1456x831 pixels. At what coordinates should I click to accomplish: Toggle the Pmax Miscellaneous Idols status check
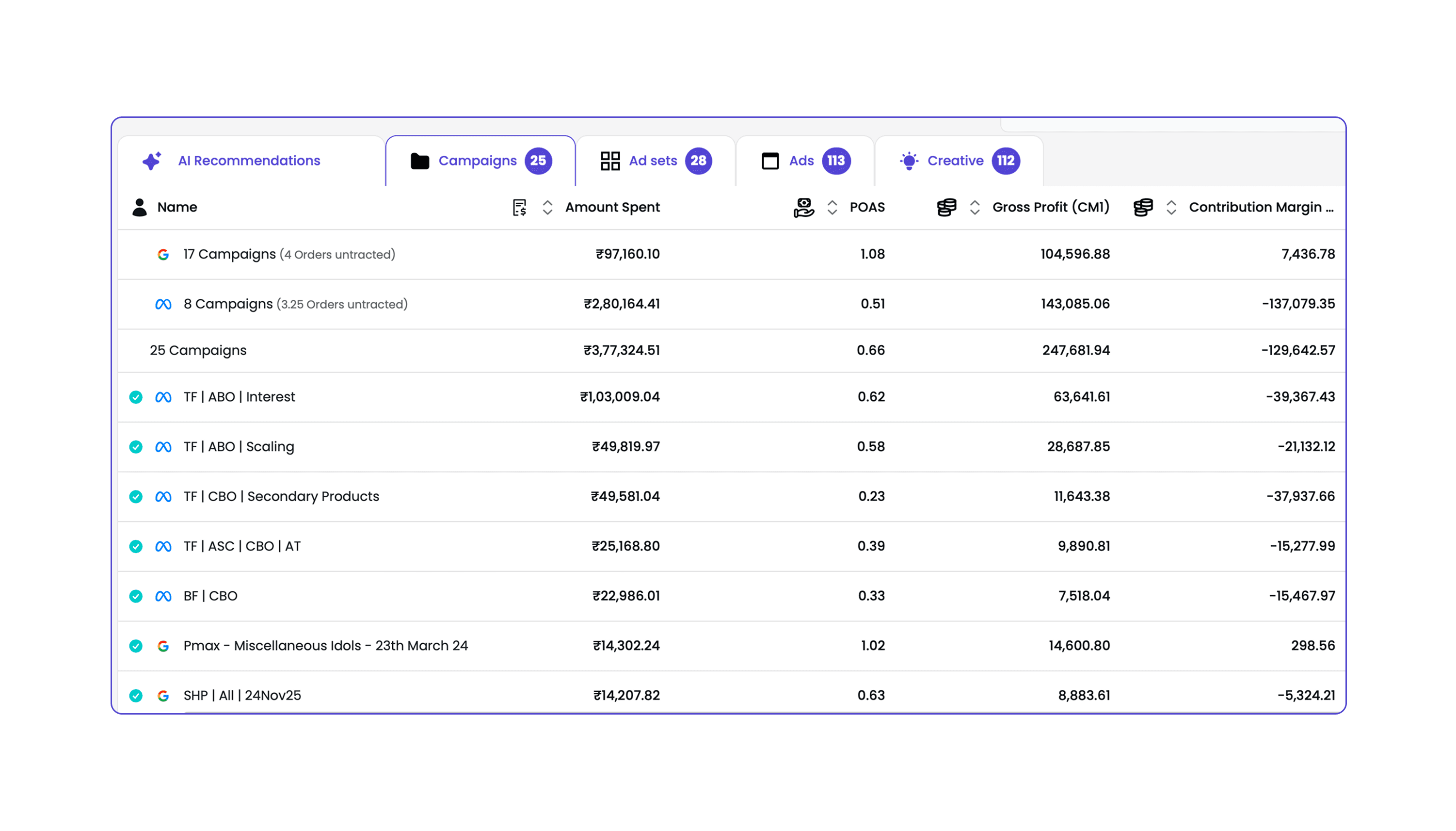[x=136, y=646]
